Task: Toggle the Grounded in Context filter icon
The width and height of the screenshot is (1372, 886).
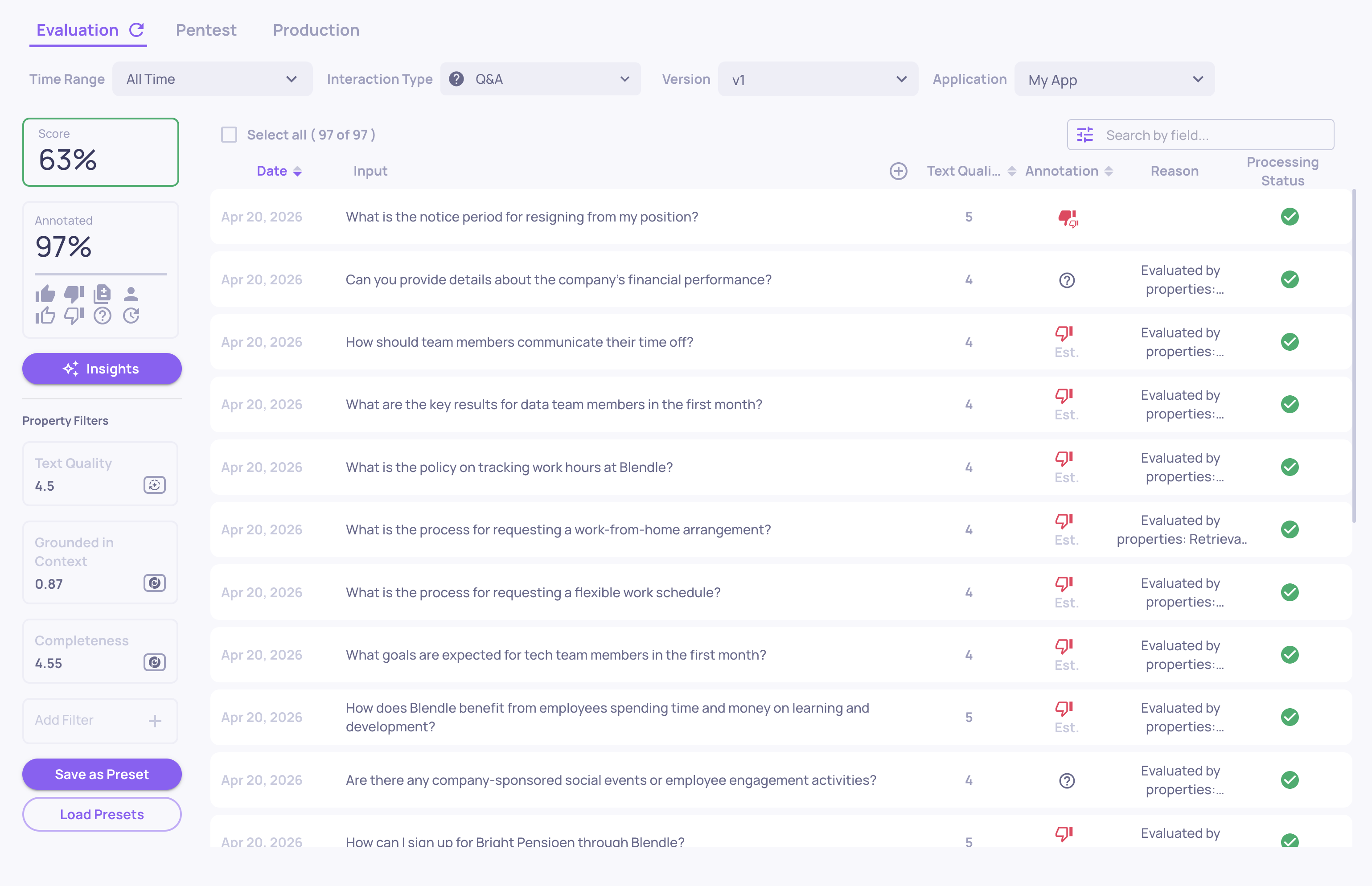Action: click(x=154, y=583)
